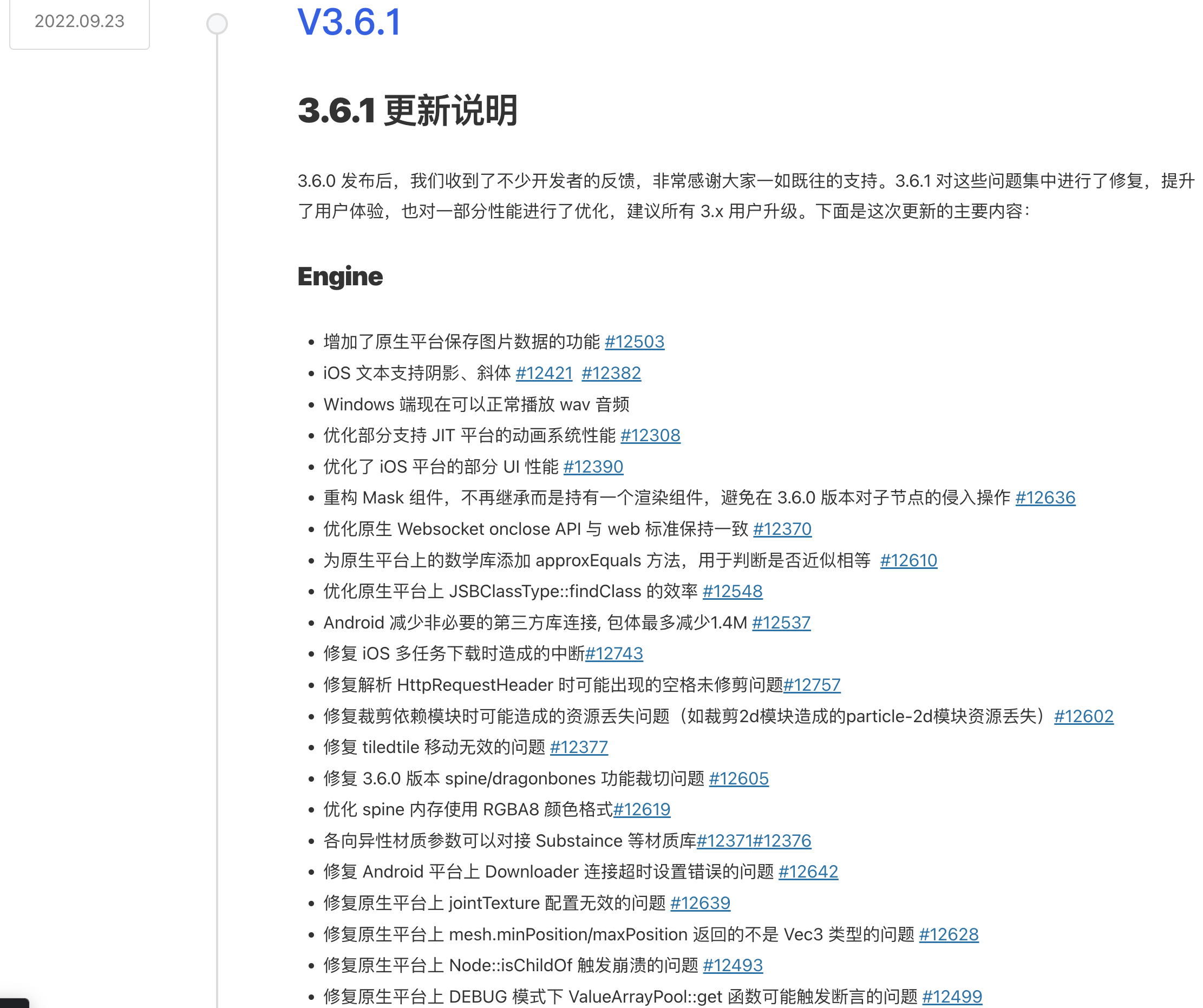Open tiledtile fix link #12377

[x=579, y=748]
